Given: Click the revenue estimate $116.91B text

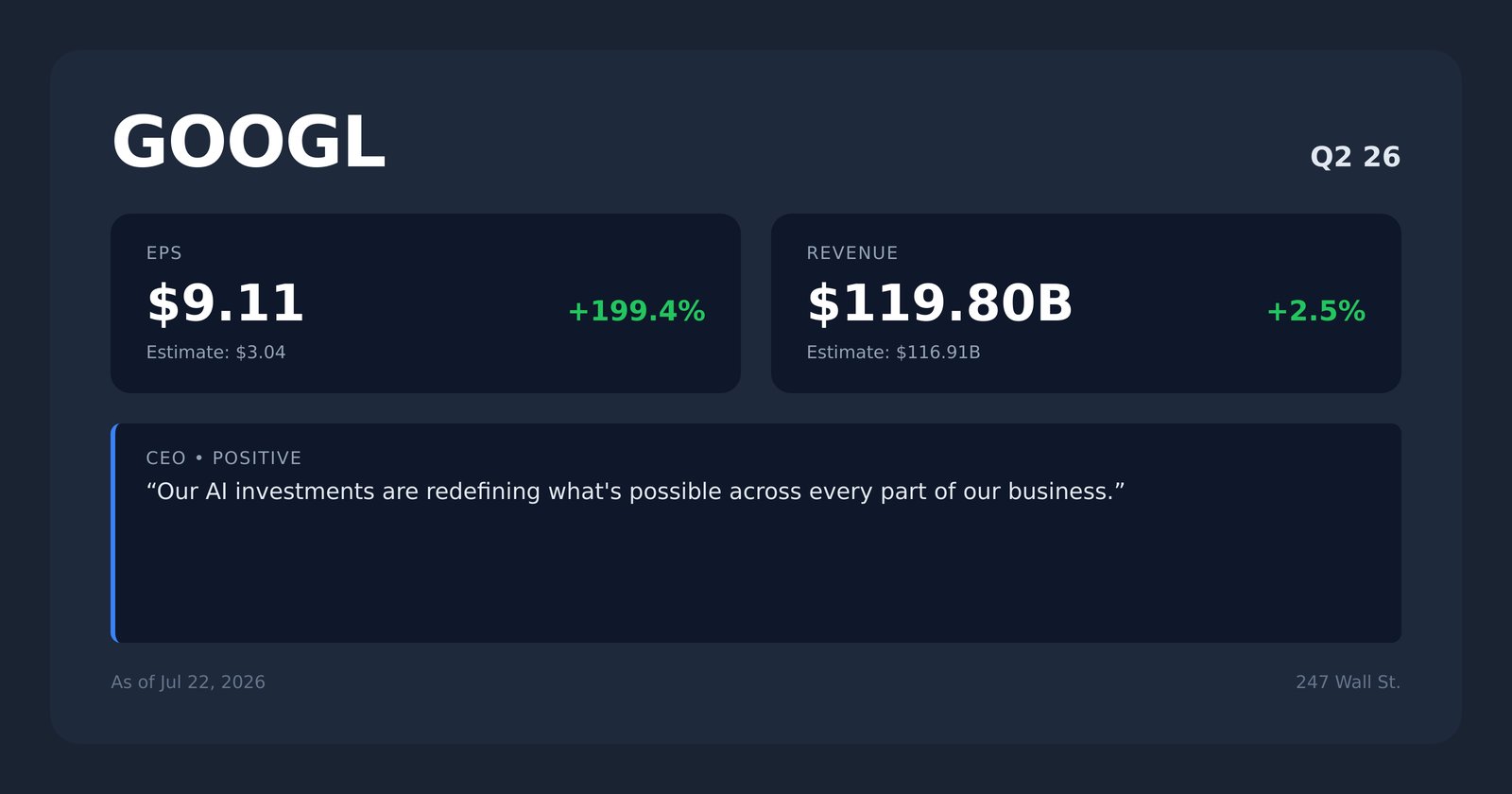Looking at the screenshot, I should click(893, 353).
